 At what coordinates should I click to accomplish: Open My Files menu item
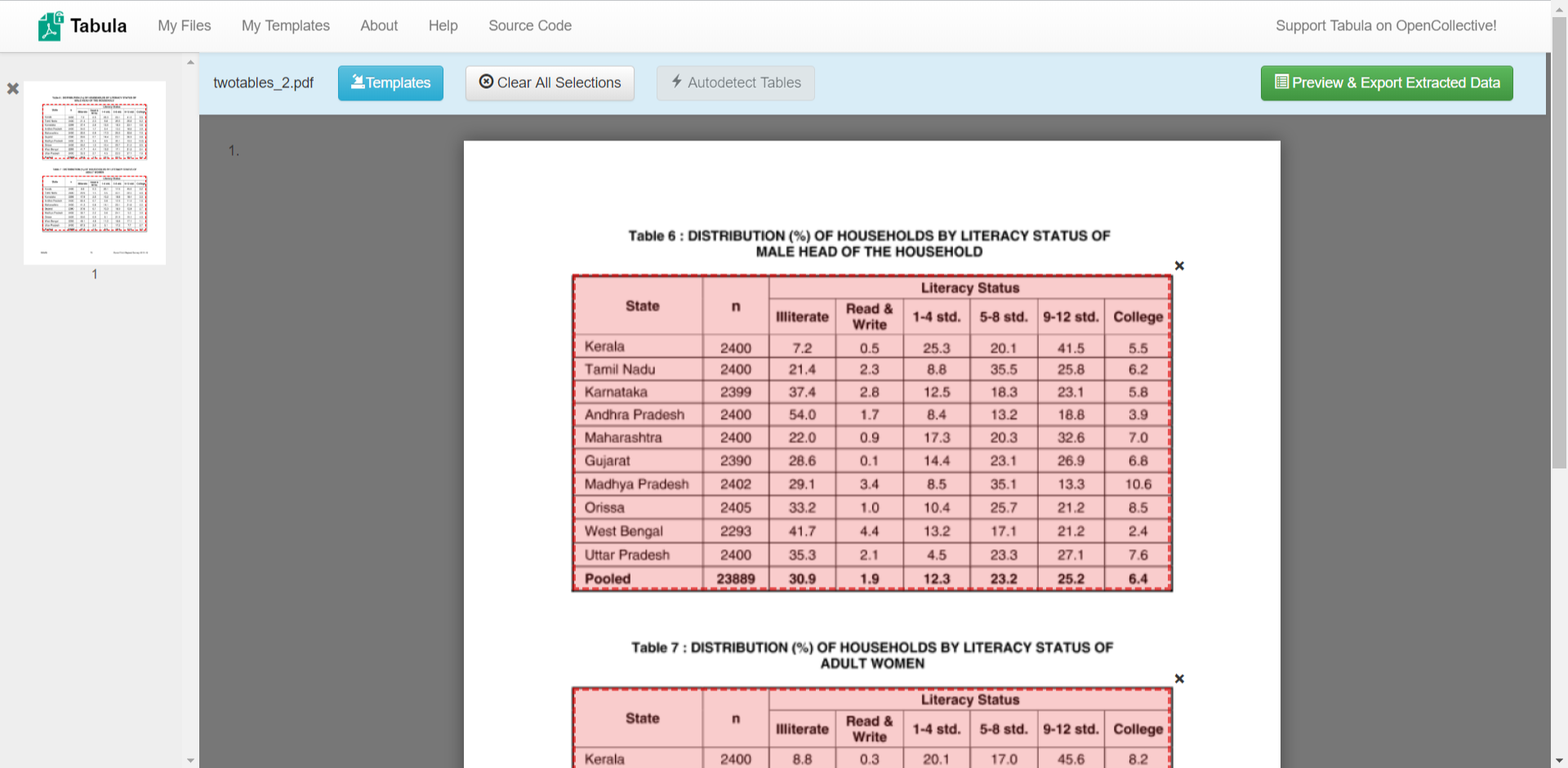point(184,26)
